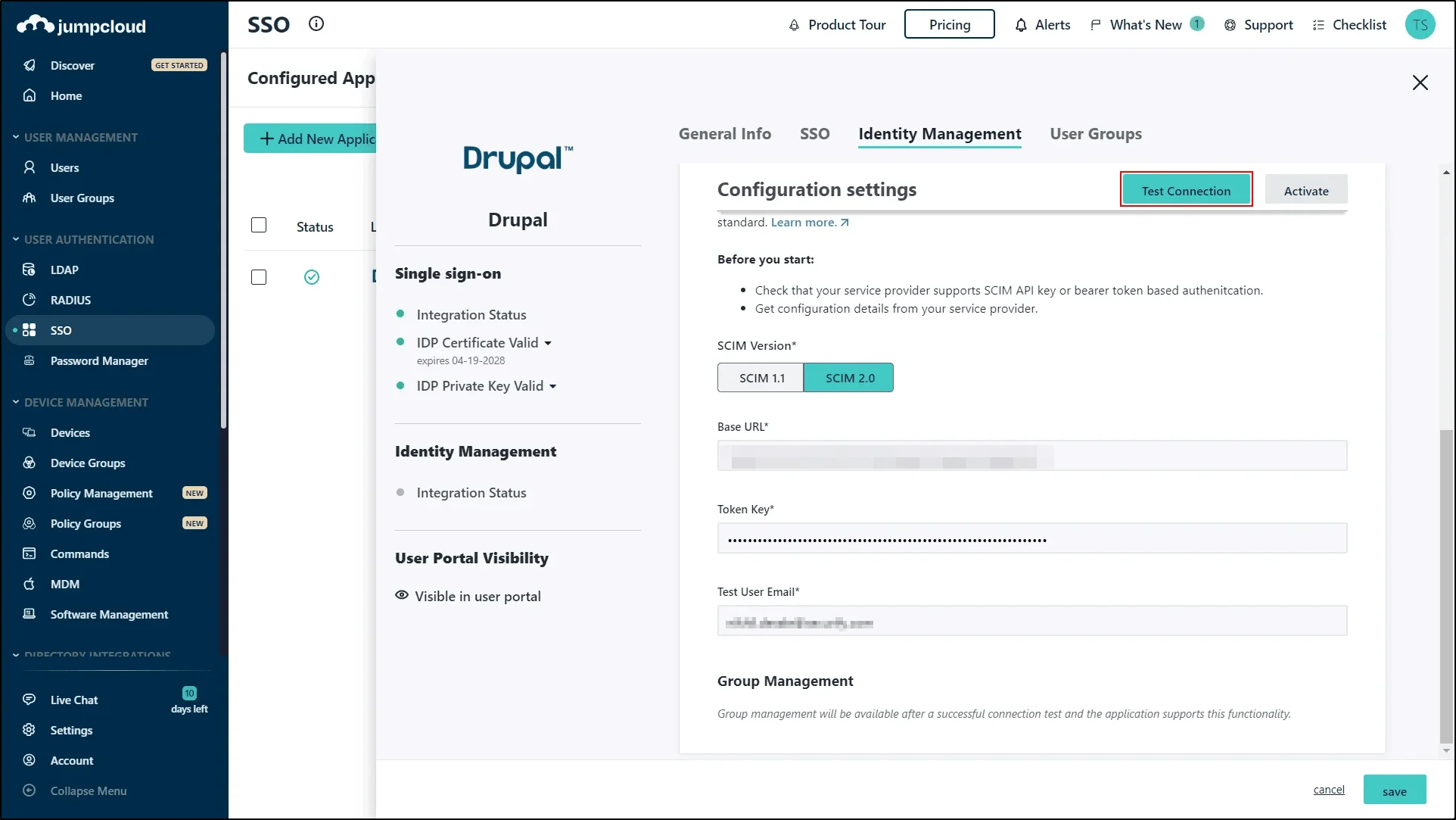Collapse the DEVICE MANAGEMENT section

click(x=16, y=402)
